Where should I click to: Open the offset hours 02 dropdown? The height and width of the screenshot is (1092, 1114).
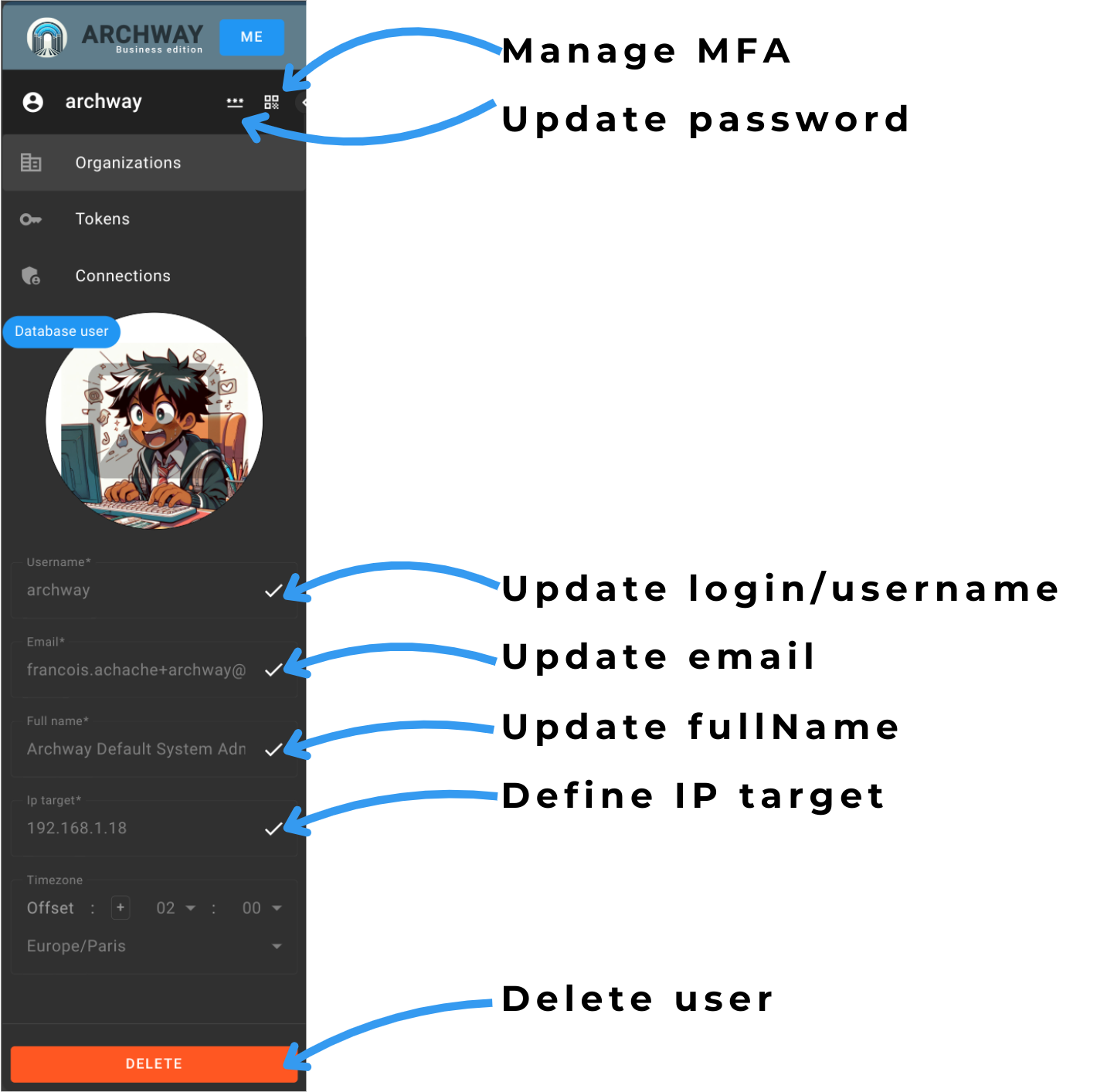(176, 908)
